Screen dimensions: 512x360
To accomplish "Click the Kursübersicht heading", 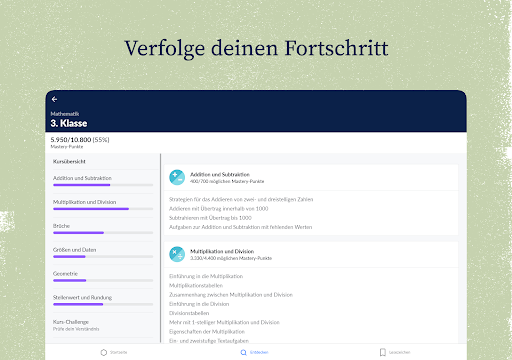I will pyautogui.click(x=69, y=162).
